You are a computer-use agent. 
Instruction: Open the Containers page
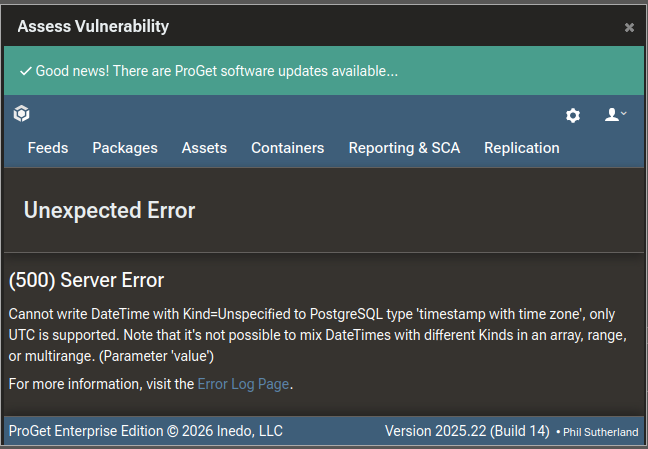[x=287, y=148]
